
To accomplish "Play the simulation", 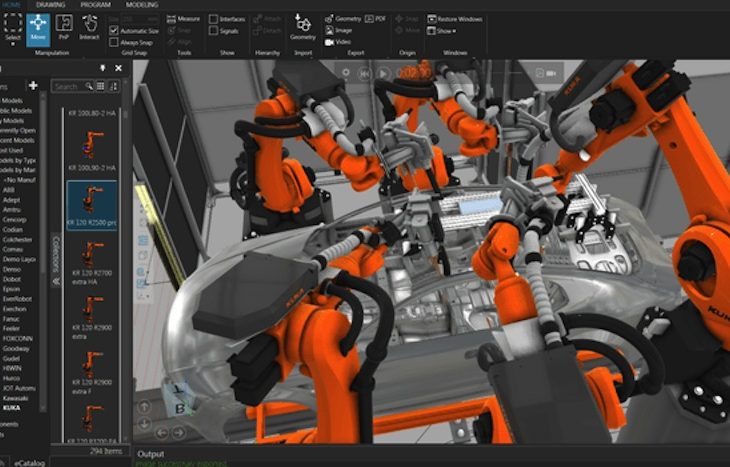I will [x=383, y=73].
